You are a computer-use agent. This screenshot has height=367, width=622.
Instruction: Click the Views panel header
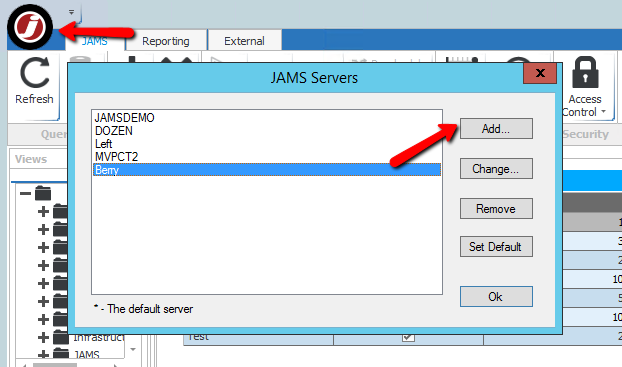point(31,159)
